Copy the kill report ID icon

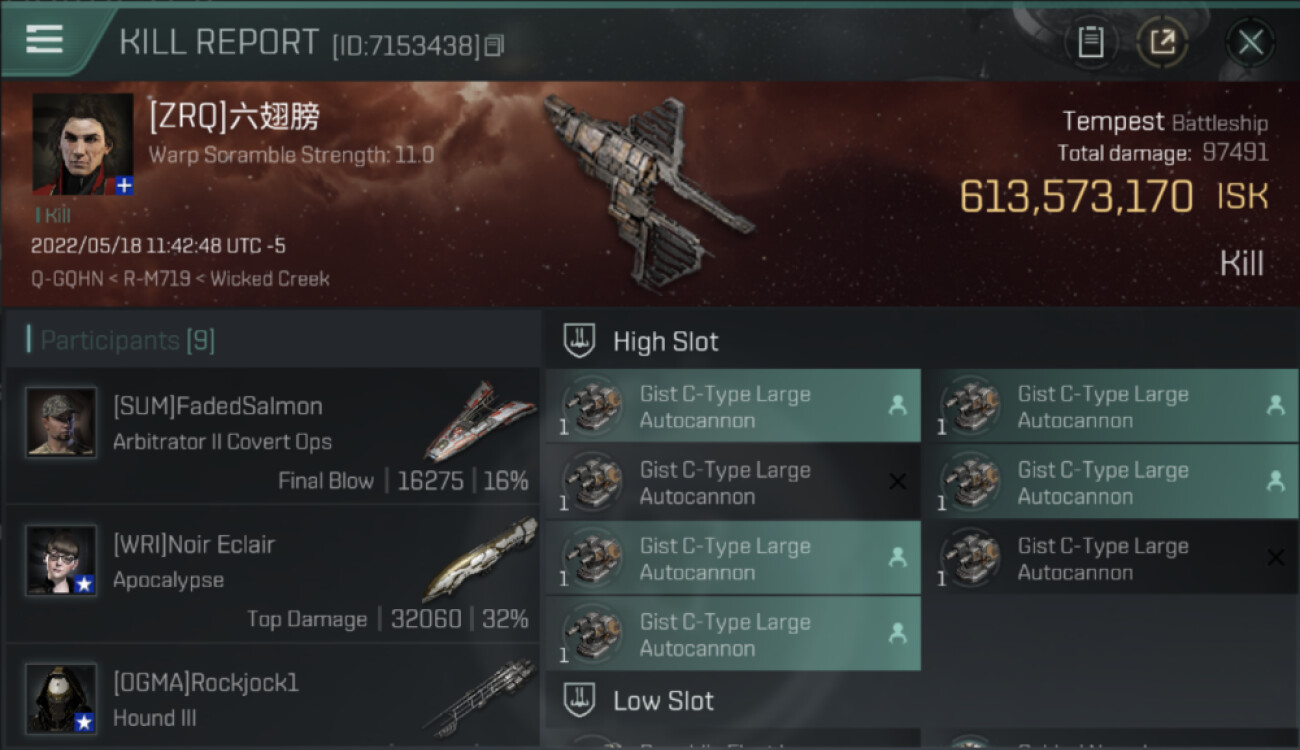click(x=495, y=46)
